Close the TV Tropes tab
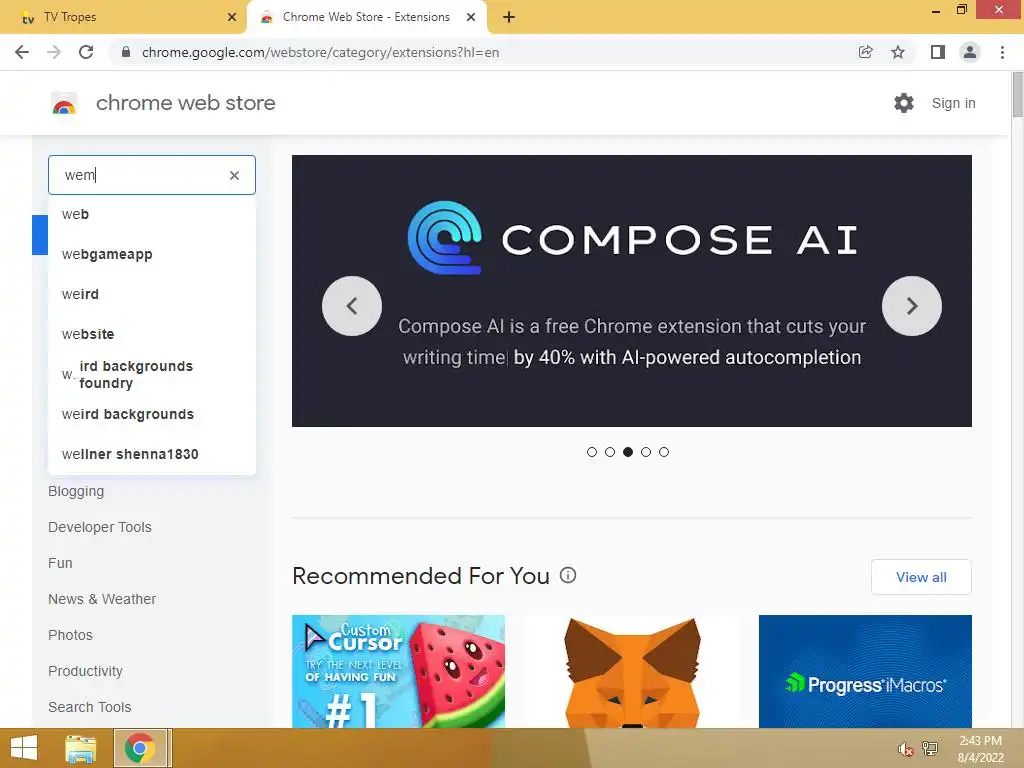 pyautogui.click(x=232, y=17)
